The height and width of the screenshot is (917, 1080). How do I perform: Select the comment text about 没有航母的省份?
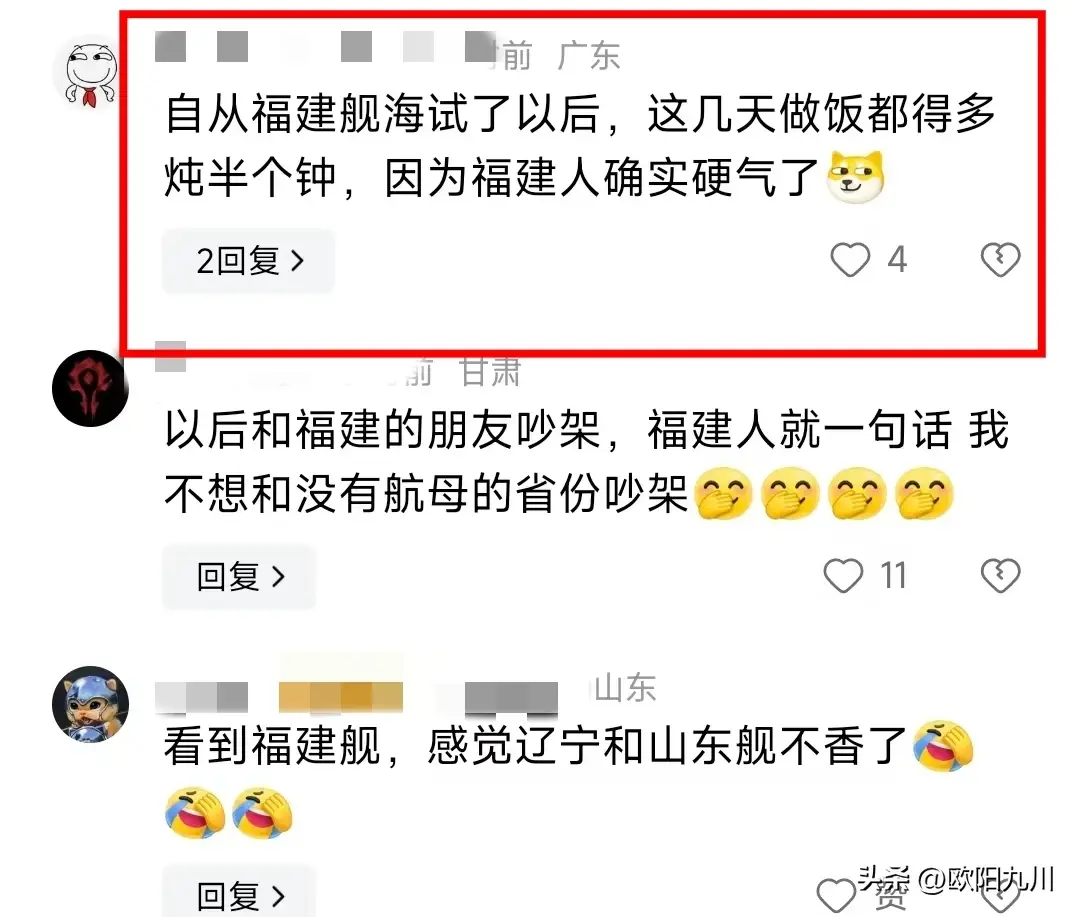click(587, 461)
